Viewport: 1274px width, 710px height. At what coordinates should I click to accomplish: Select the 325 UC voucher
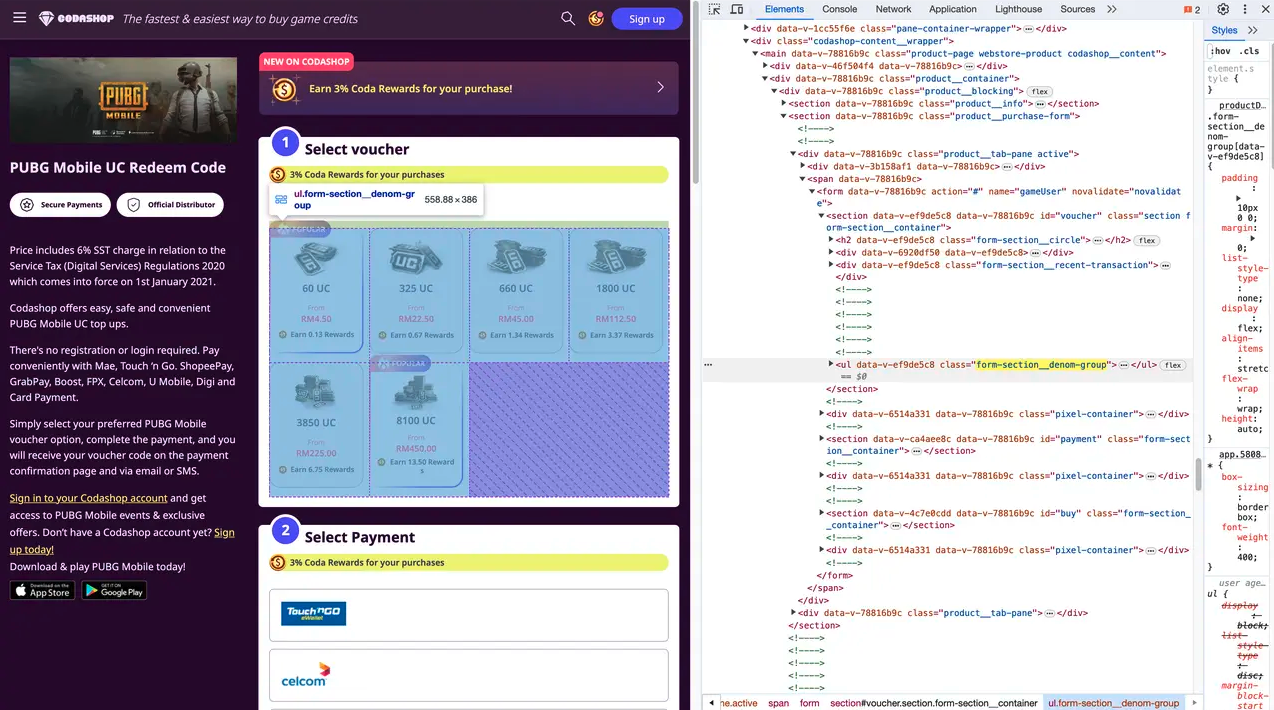click(416, 290)
